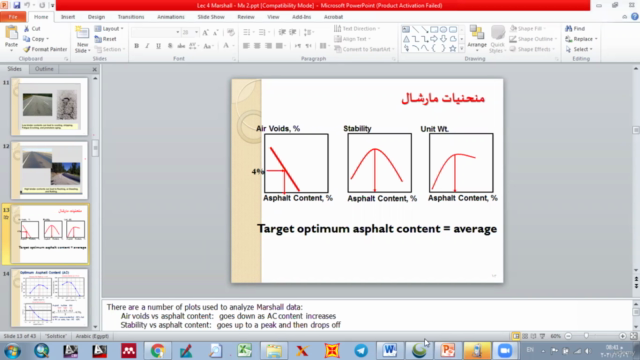The height and width of the screenshot is (360, 640).
Task: Open Shape Effects options
Action: (x=532, y=49)
